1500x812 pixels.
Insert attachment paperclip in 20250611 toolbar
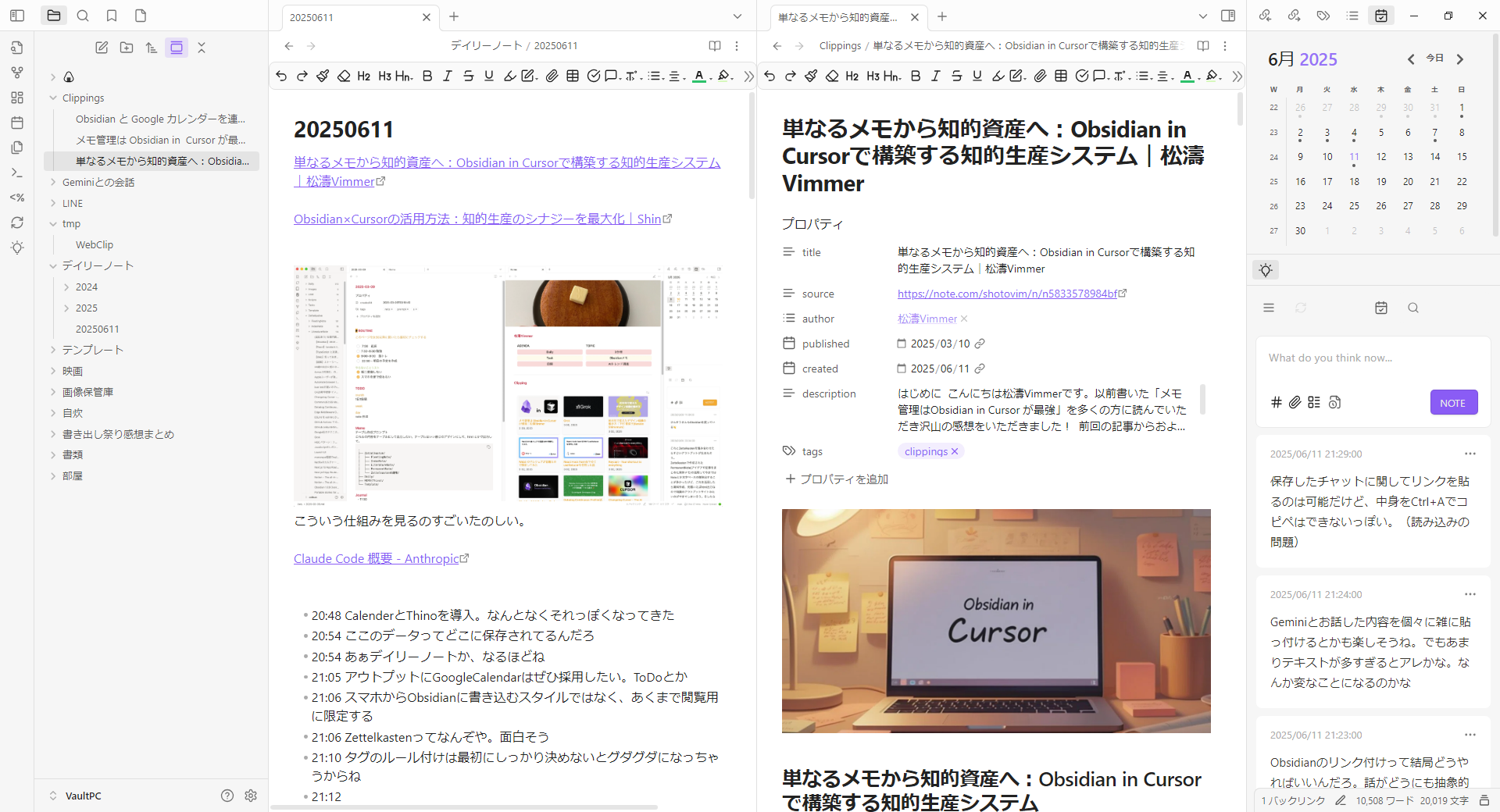[x=552, y=76]
